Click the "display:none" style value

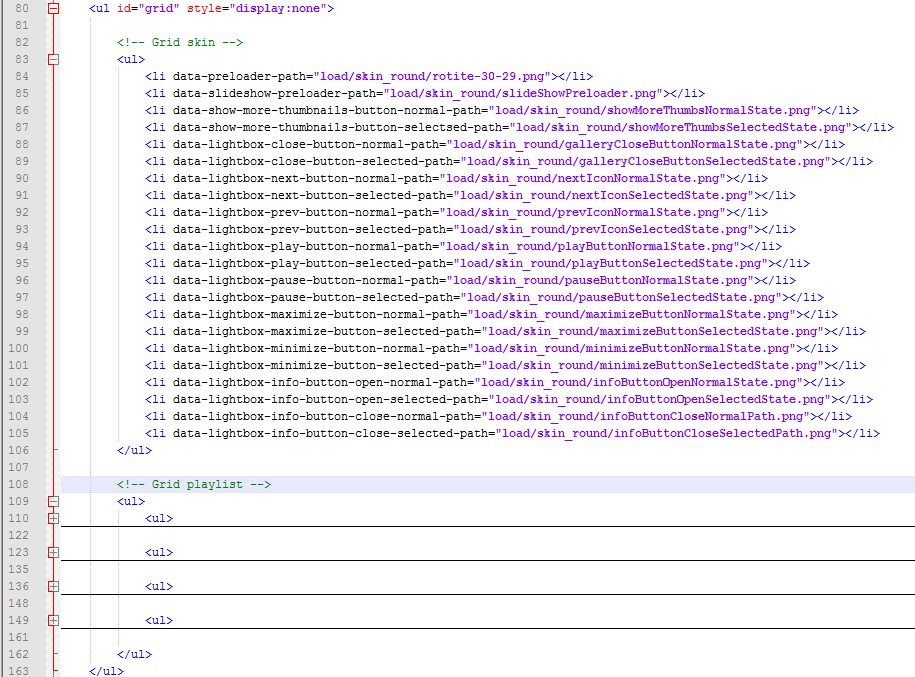pyautogui.click(x=278, y=8)
